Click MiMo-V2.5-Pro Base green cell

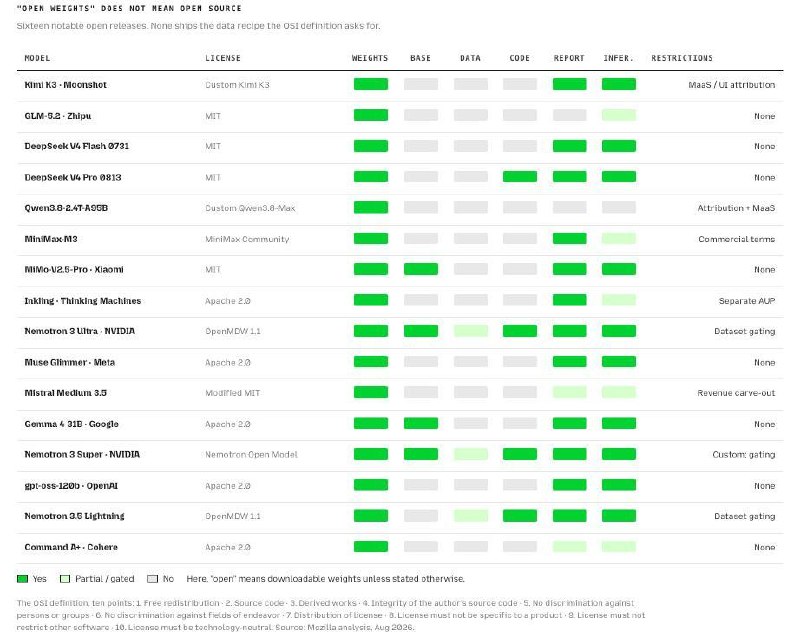[x=421, y=269]
